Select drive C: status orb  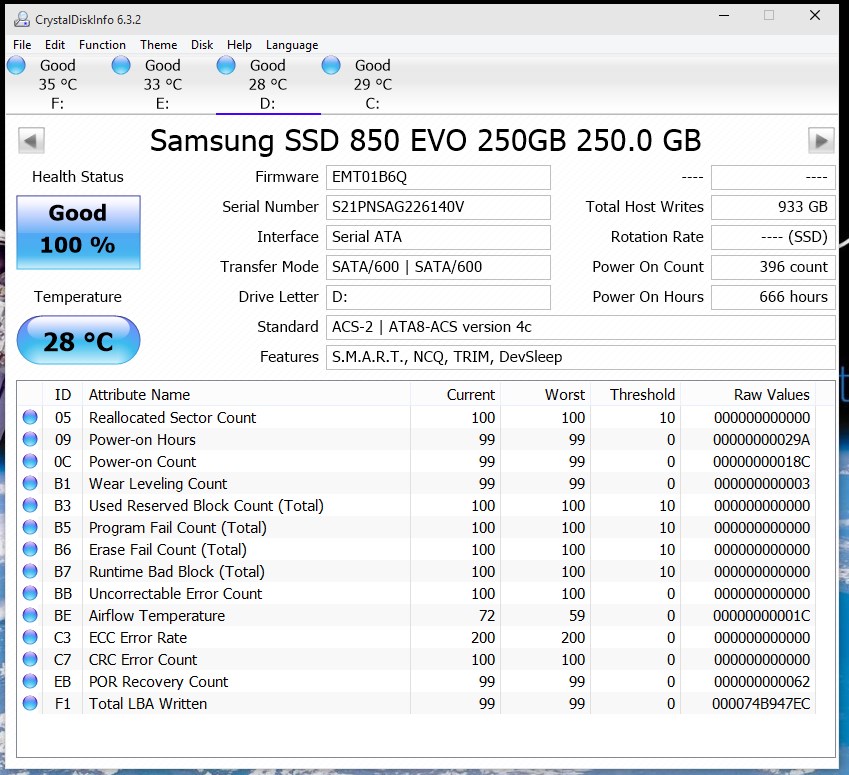point(331,65)
